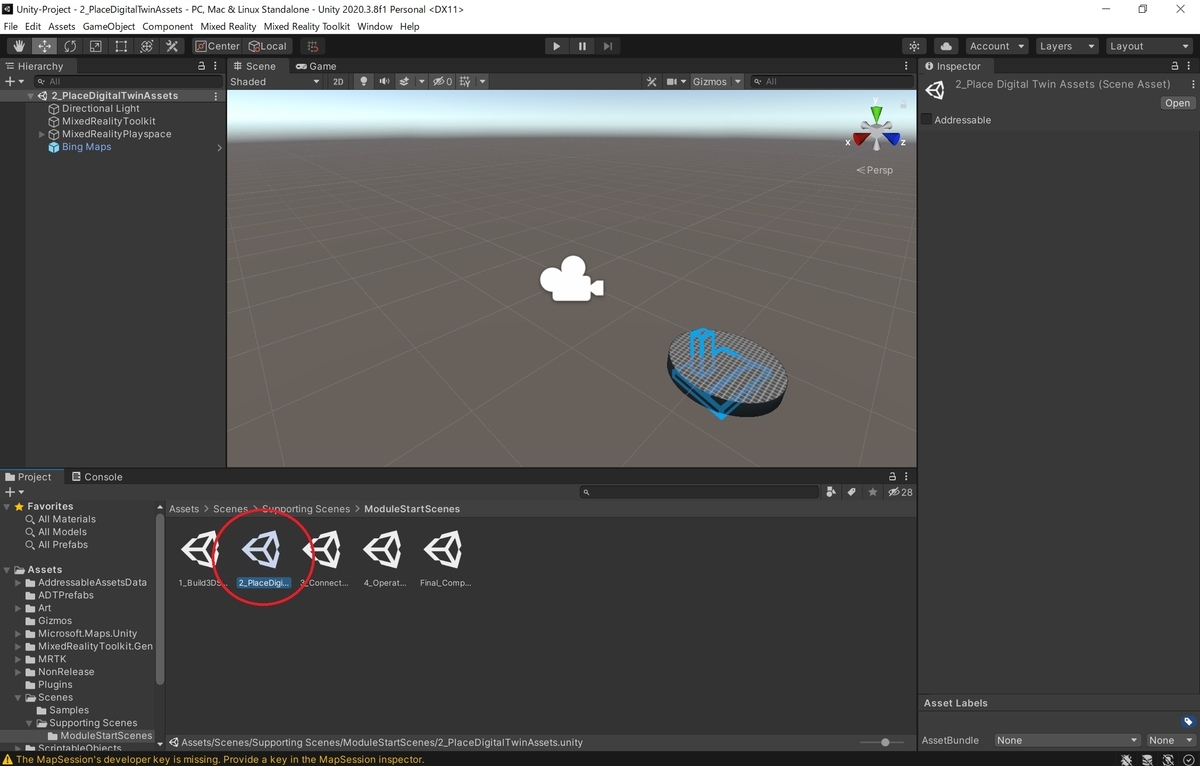Toggle Project panel lock
This screenshot has height=766, width=1200.
pyautogui.click(x=893, y=477)
